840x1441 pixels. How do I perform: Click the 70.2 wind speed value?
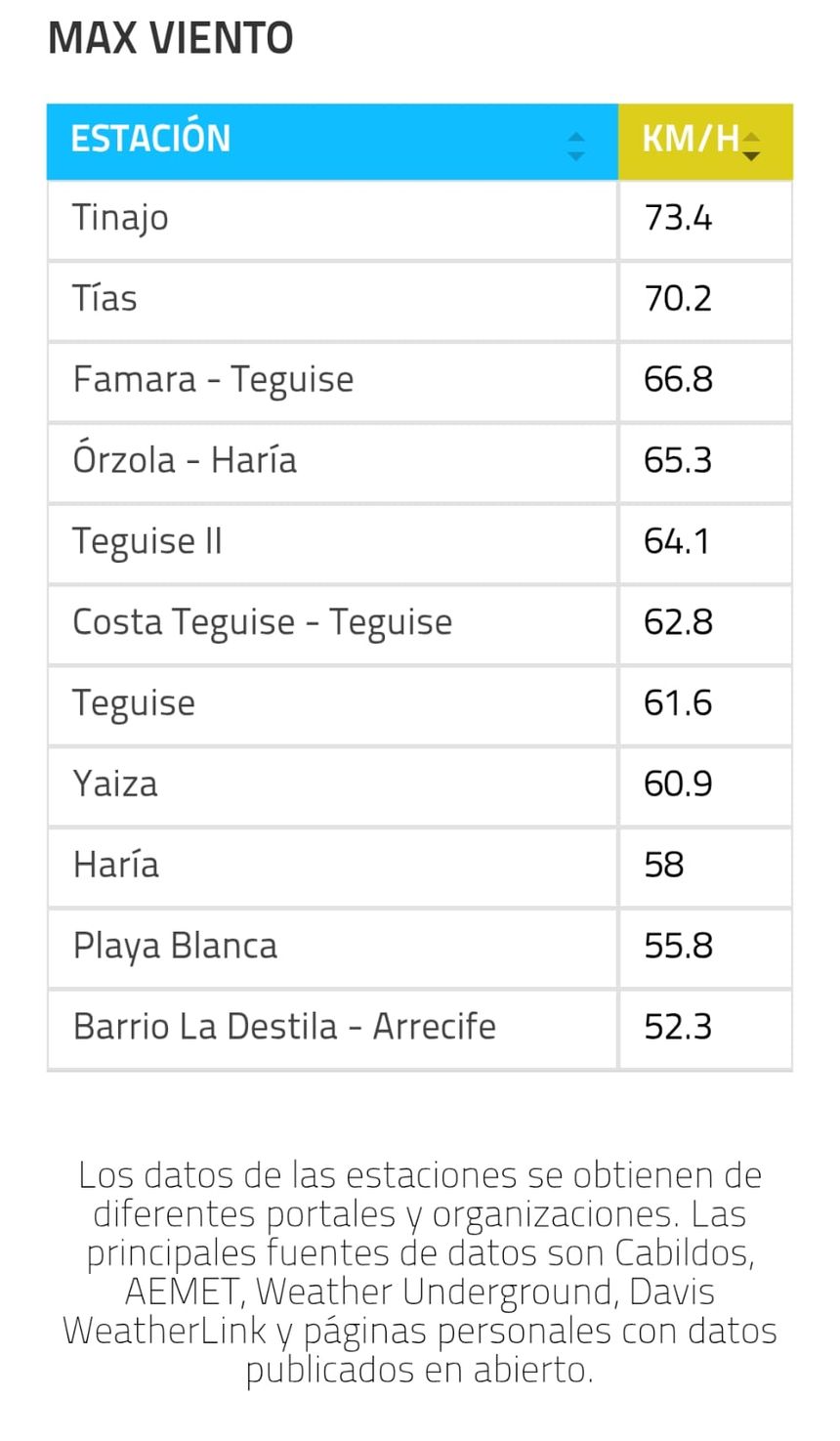[678, 299]
